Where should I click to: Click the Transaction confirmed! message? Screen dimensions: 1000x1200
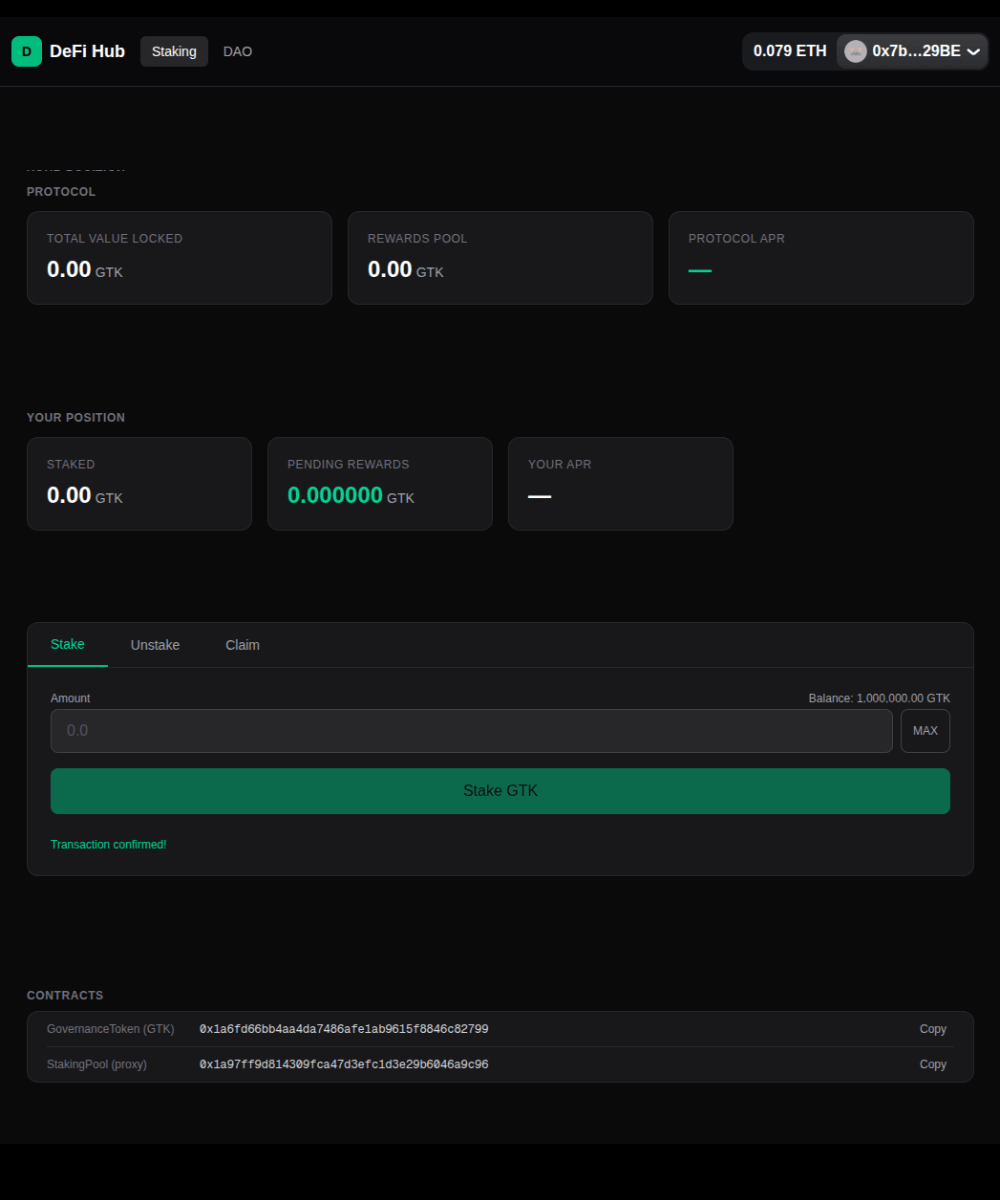108,845
